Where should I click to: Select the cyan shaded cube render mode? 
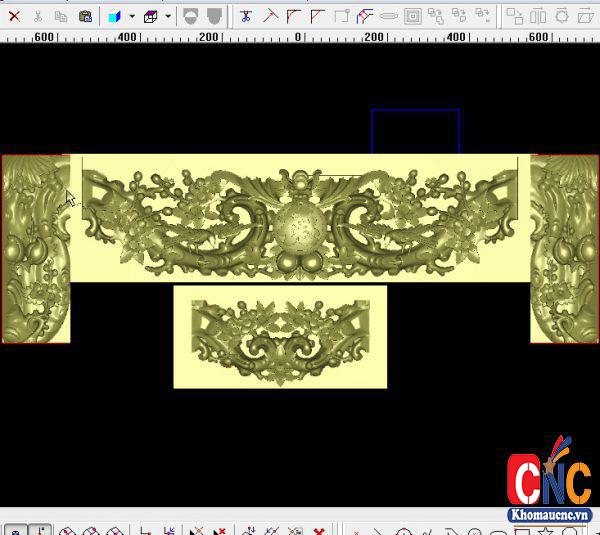coord(114,16)
